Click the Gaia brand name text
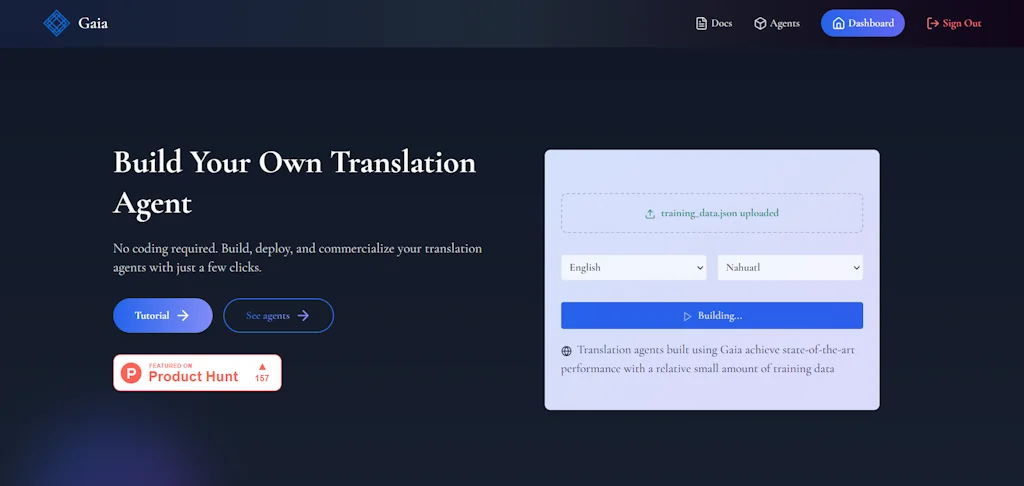 click(93, 23)
